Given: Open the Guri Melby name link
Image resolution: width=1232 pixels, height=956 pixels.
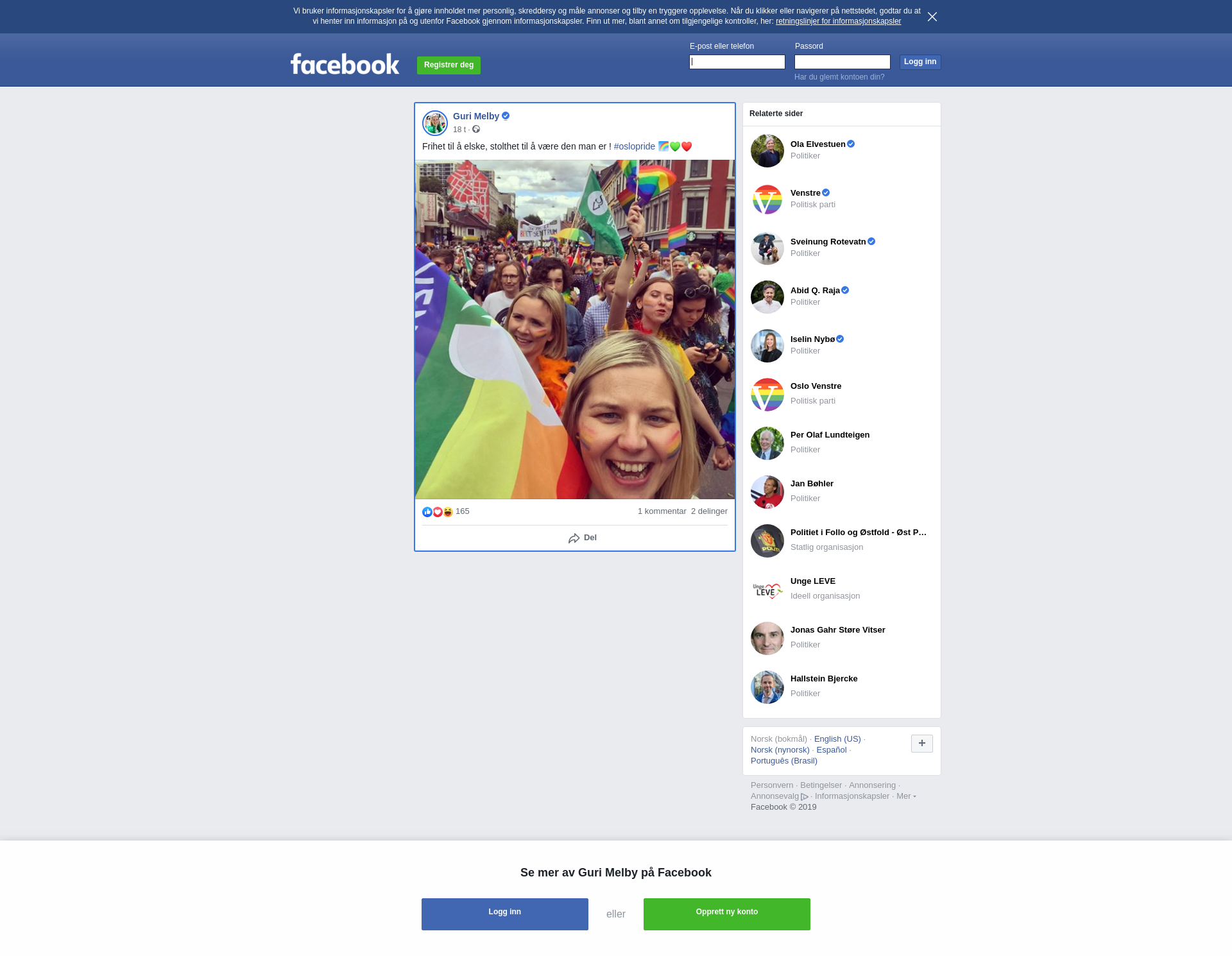Looking at the screenshot, I should click(x=476, y=116).
